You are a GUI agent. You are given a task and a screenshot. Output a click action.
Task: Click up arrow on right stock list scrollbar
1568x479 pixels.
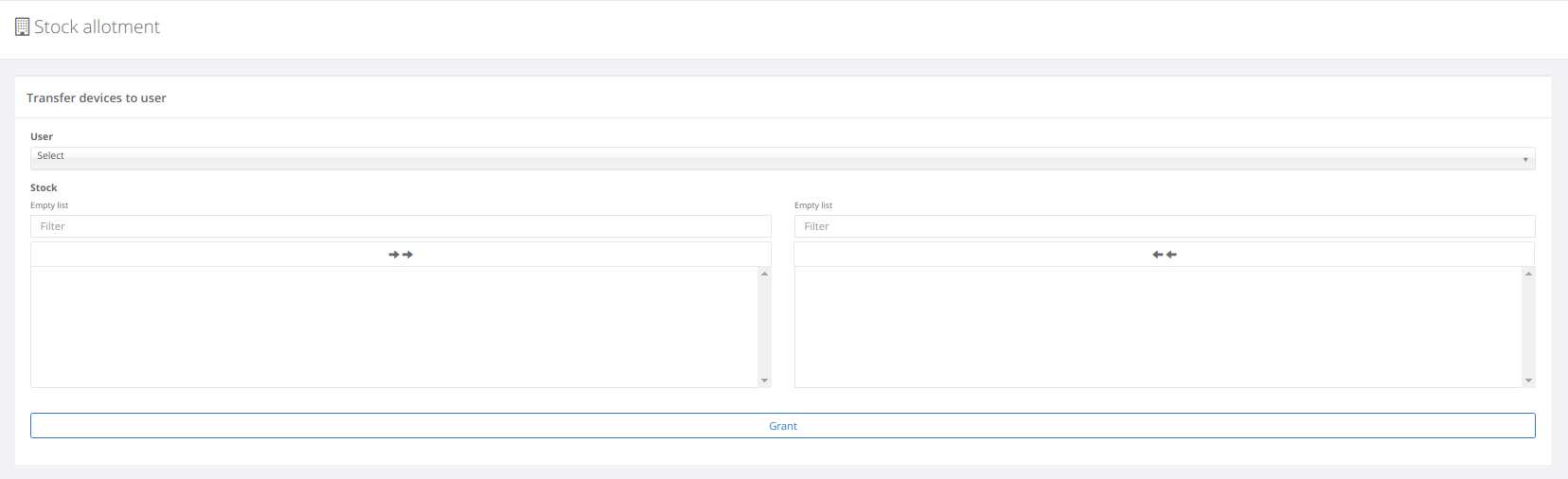point(1527,274)
